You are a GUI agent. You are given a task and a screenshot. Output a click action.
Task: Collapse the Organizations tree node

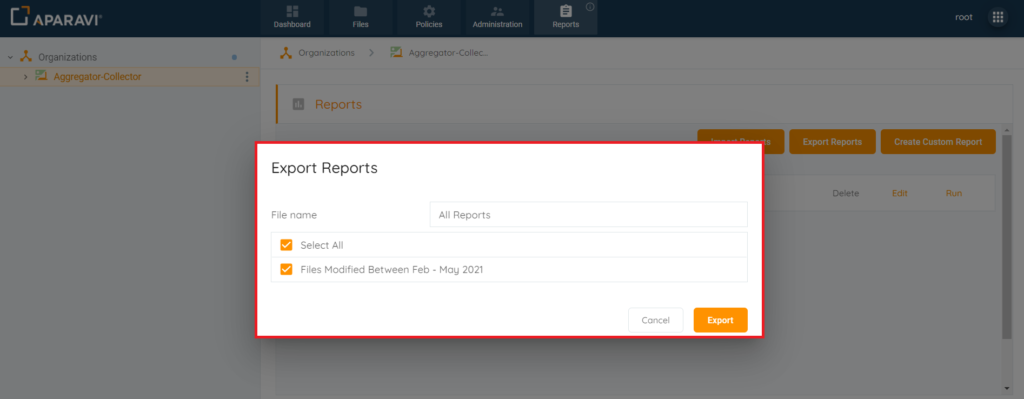[x=10, y=57]
